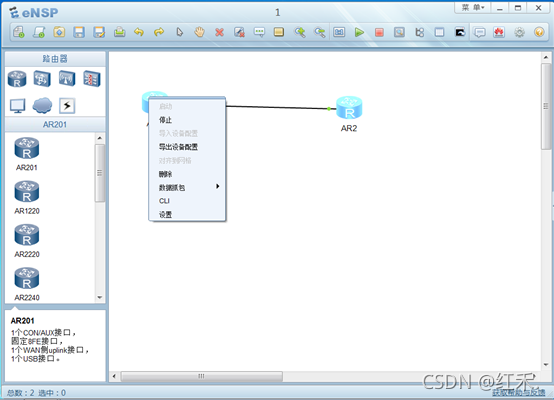Click the canvas vertical scroll up arrow
Screen dimensions: 554x400
click(x=546, y=57)
